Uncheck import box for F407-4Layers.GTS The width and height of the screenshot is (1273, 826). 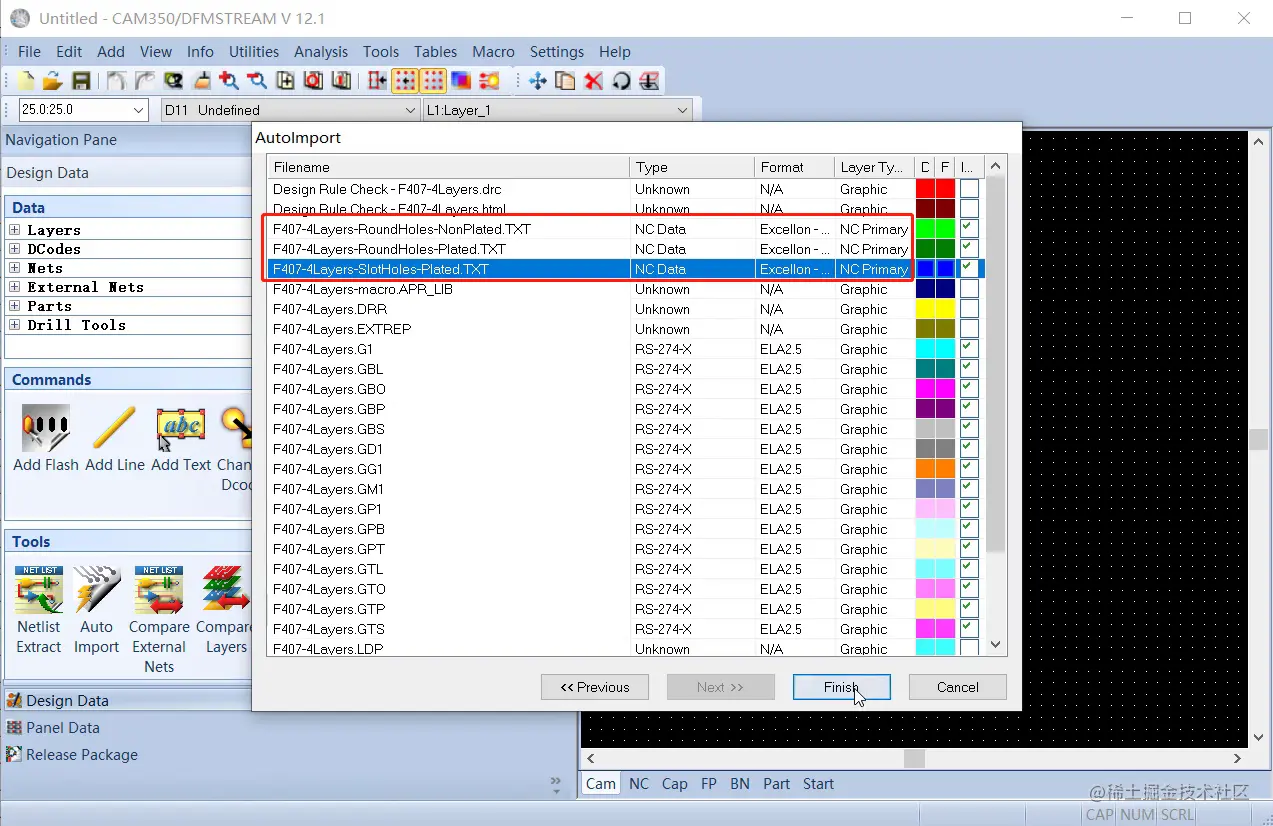[969, 629]
